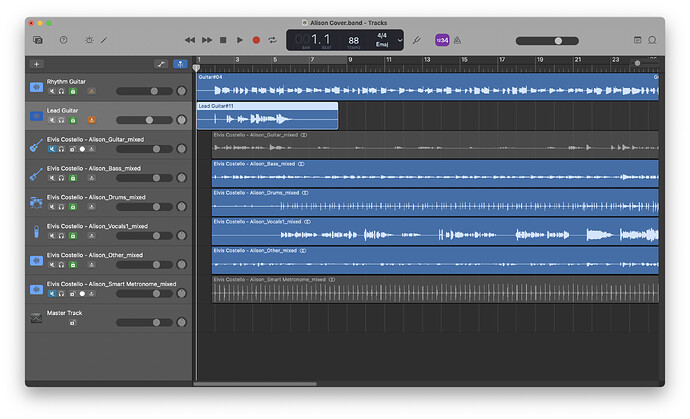Record-enable the Alison_Guitar_mixed track
Viewport: 690px width, 419px height.
click(82, 149)
